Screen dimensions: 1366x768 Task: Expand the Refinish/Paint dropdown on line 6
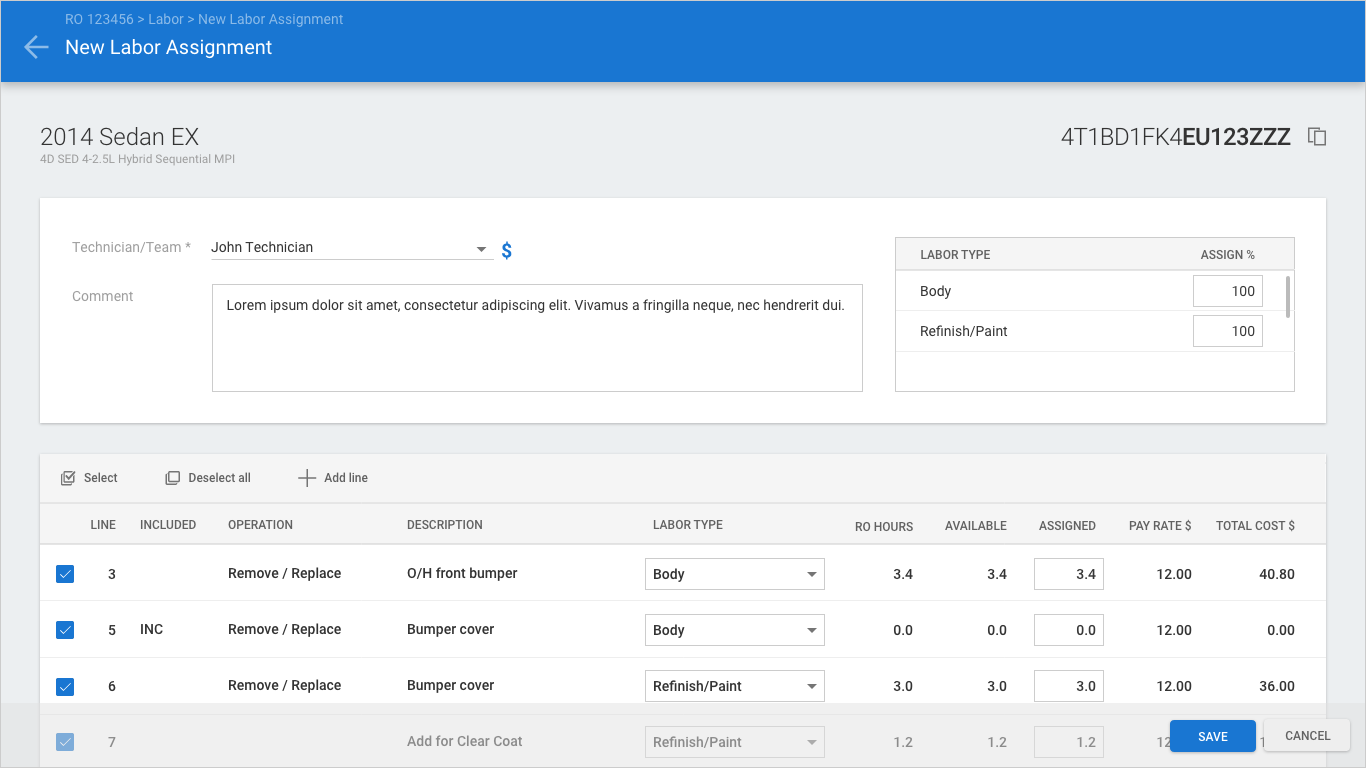pyautogui.click(x=811, y=687)
